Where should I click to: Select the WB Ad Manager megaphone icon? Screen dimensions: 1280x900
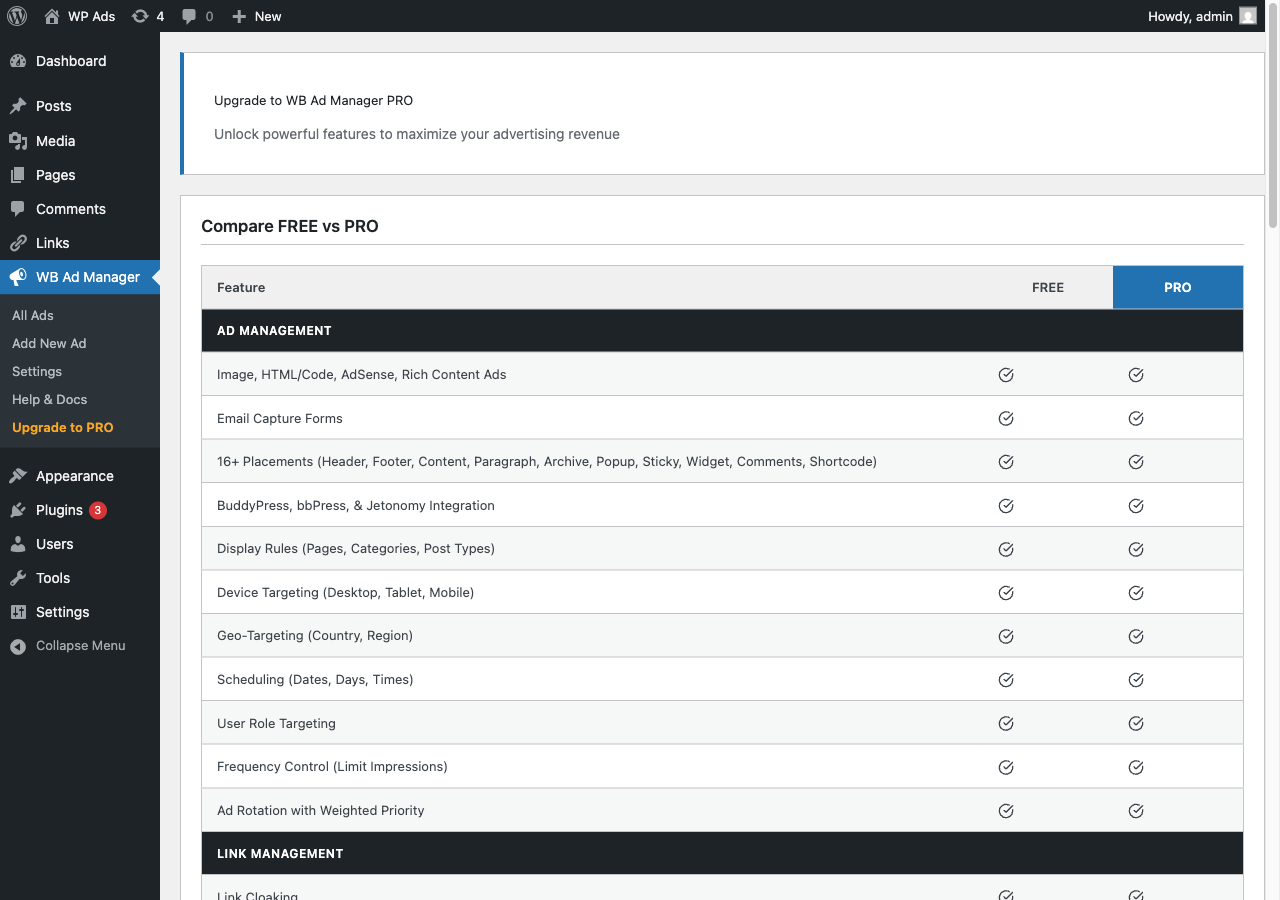[18, 277]
